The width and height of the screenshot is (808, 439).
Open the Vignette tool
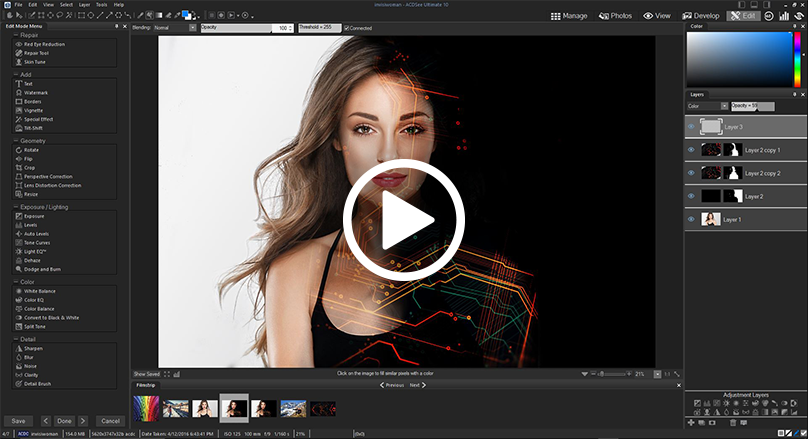[35, 110]
